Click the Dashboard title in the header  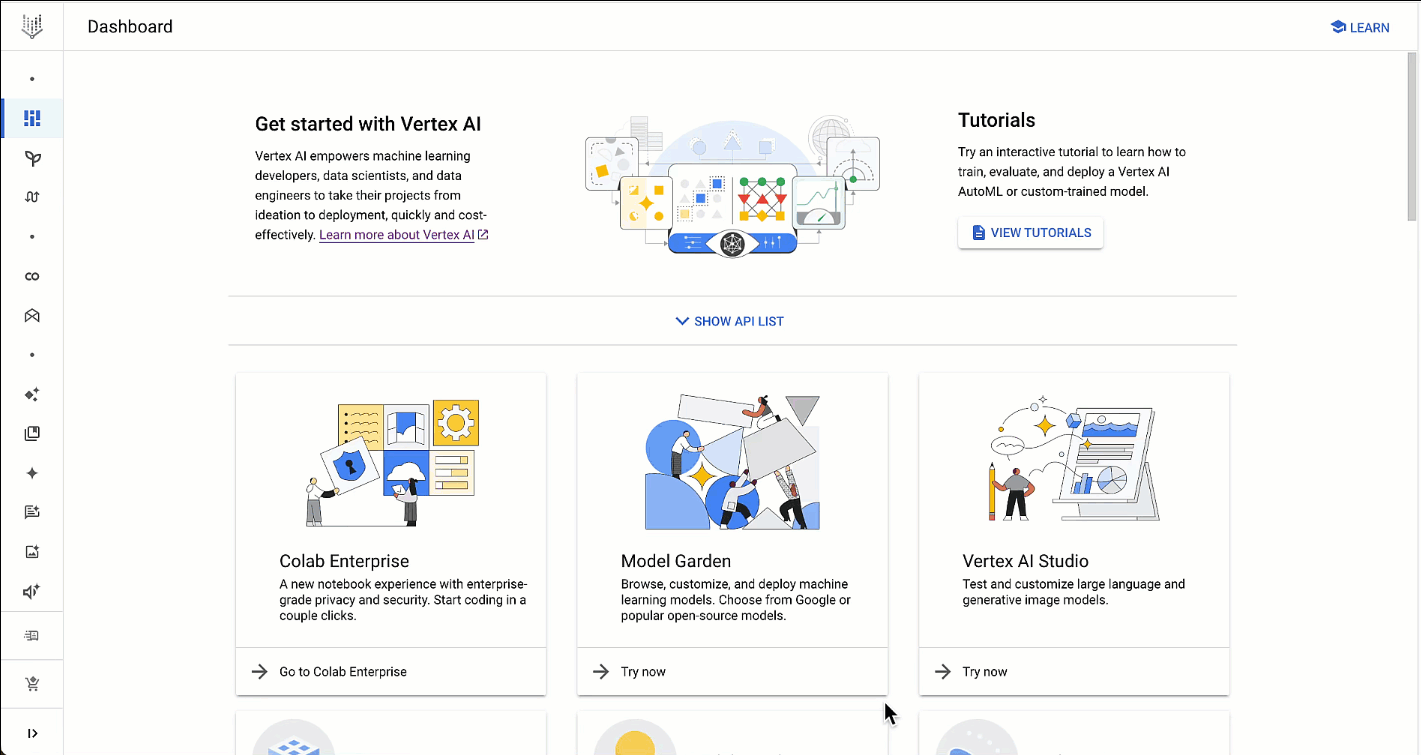pos(130,26)
